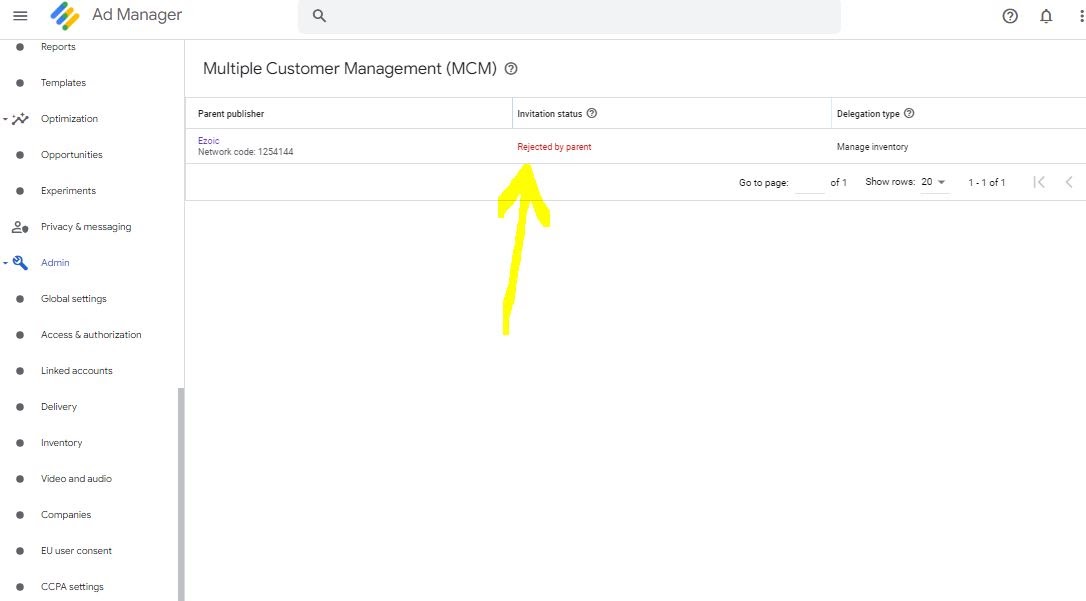Viewport: 1086px width, 601px height.
Task: Open Access & authorization
Action: pyautogui.click(x=91, y=334)
